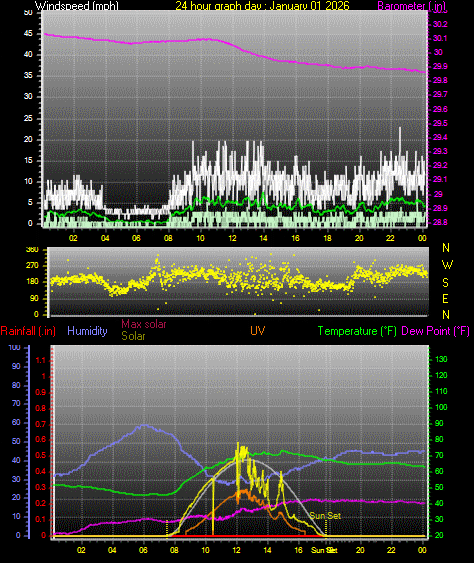This screenshot has width=474, height=563.
Task: Click the '14' hour label under the windspeed graph
Action: point(263,238)
